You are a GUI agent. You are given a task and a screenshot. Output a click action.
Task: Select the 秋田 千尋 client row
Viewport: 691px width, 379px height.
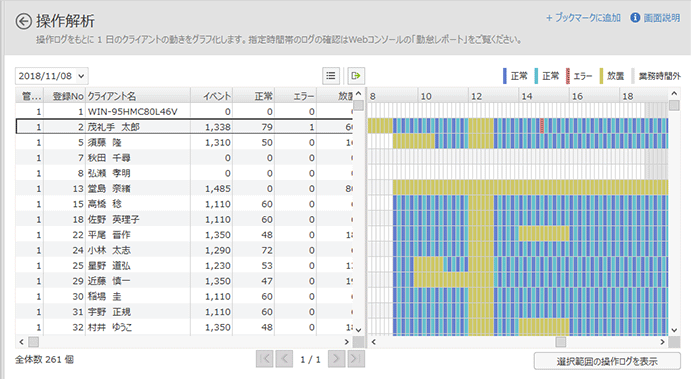click(184, 157)
